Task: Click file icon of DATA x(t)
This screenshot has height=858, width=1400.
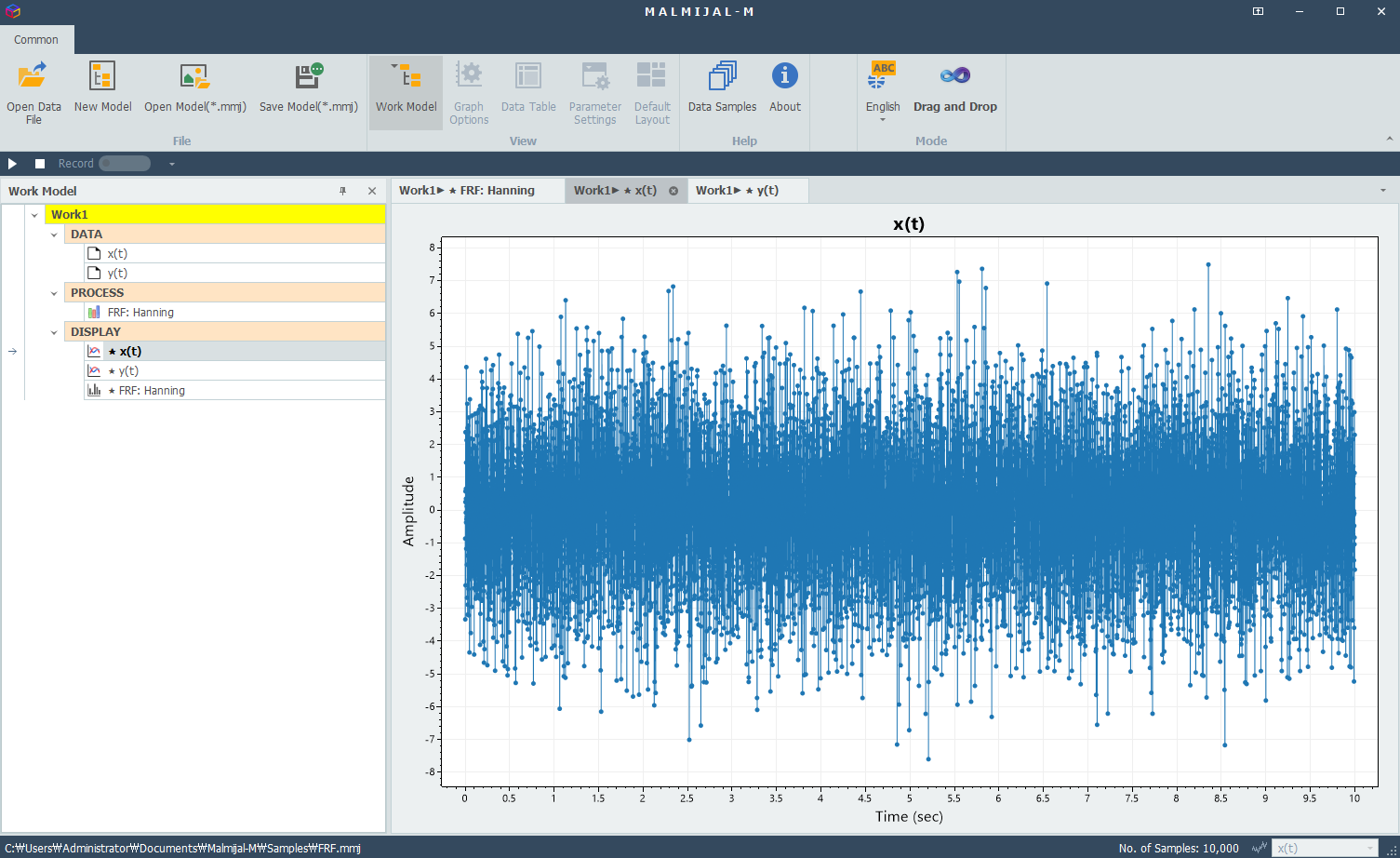Action: pyautogui.click(x=94, y=253)
